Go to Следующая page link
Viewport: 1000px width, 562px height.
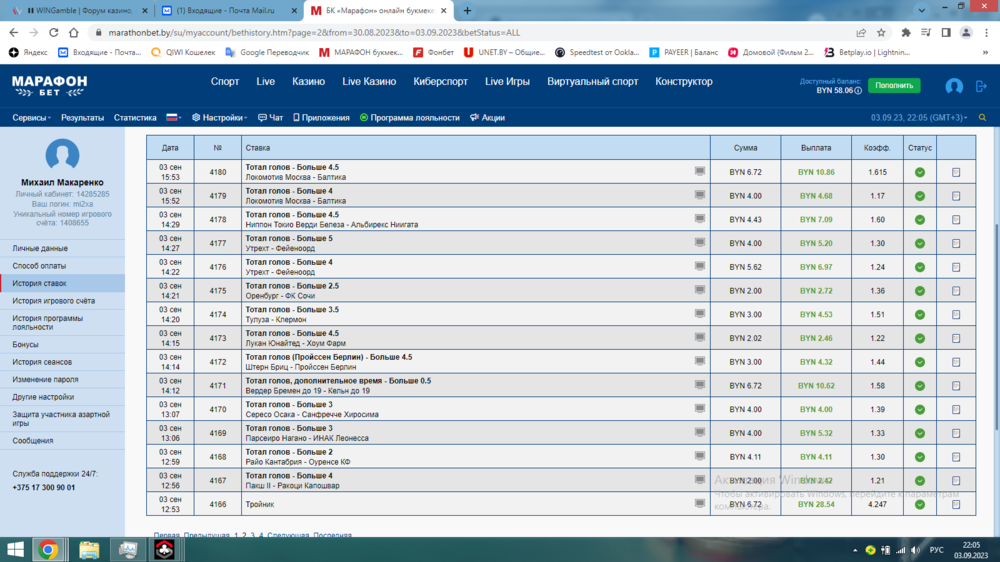(288, 536)
